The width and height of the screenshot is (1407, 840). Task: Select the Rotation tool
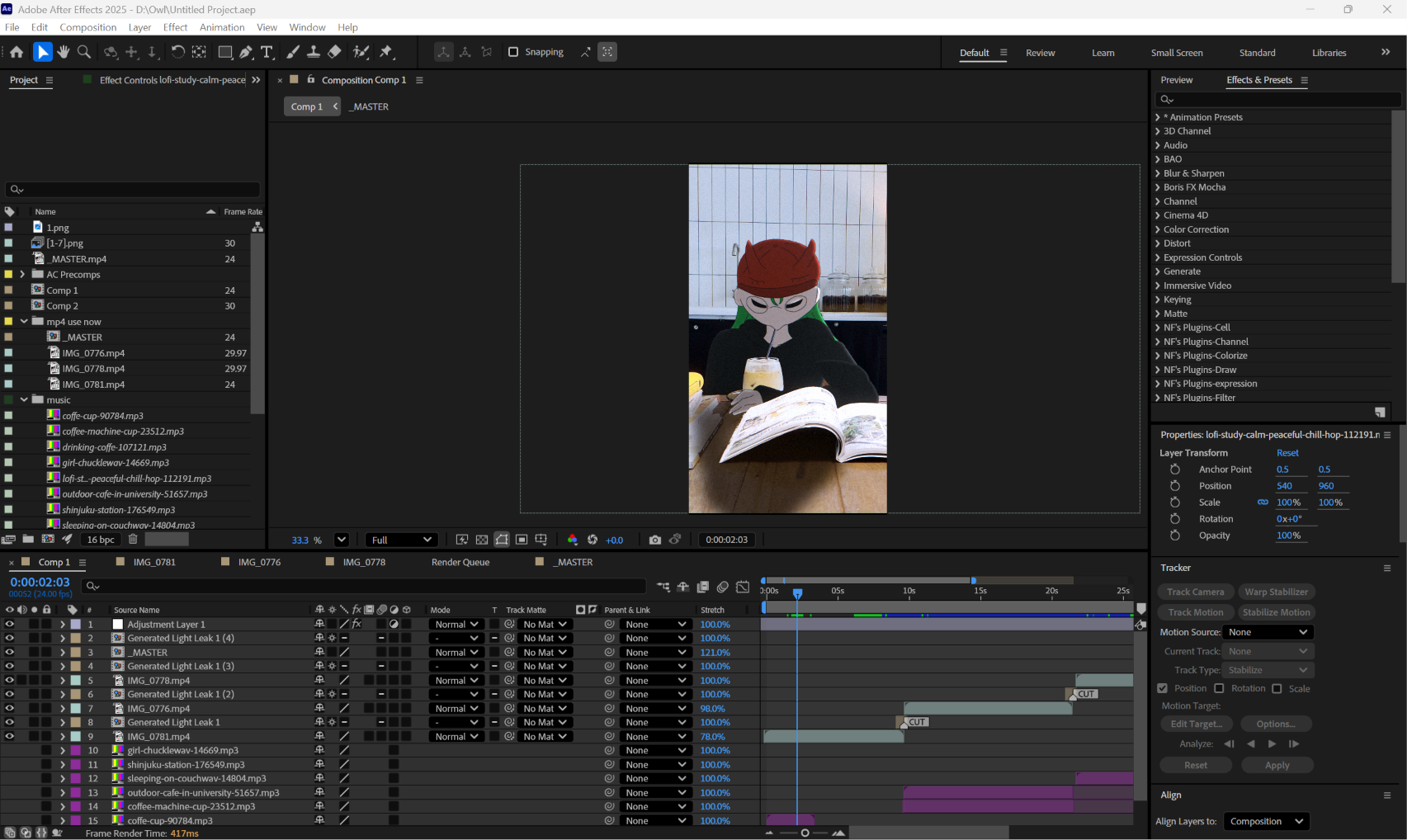(x=177, y=52)
